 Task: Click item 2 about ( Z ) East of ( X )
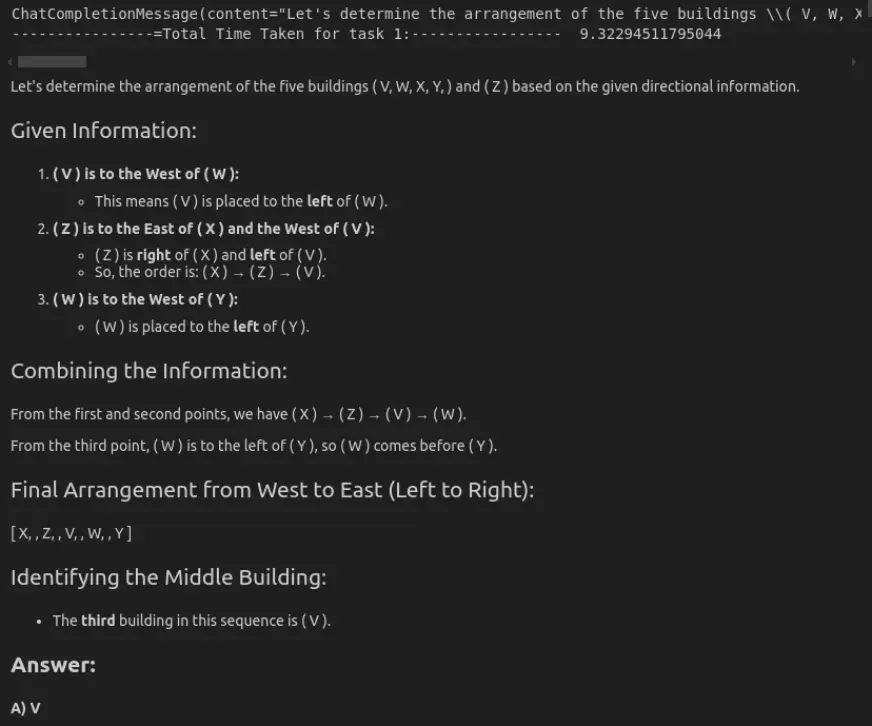point(213,229)
